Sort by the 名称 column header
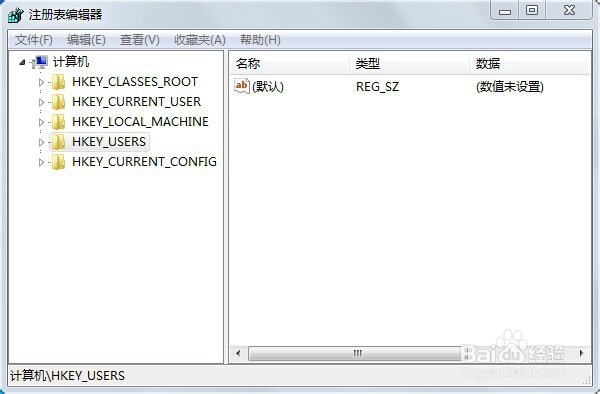600x394 pixels. (x=290, y=63)
